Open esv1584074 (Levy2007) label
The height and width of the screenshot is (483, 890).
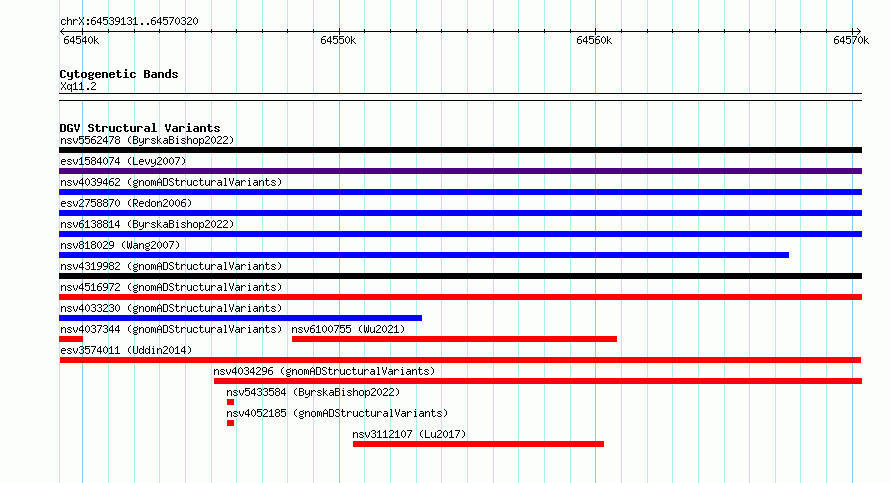123,161
